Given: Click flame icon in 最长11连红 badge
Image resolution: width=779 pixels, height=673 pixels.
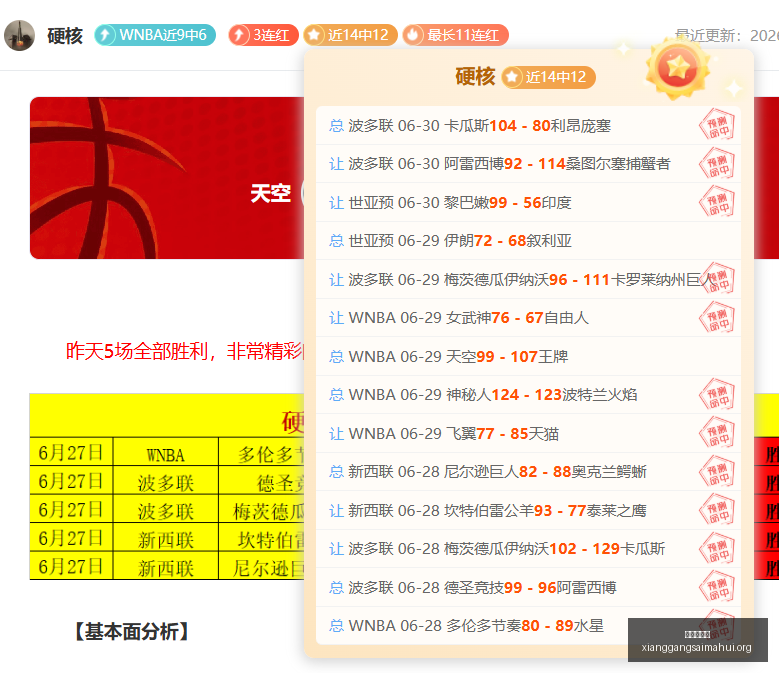Looking at the screenshot, I should click(413, 35).
